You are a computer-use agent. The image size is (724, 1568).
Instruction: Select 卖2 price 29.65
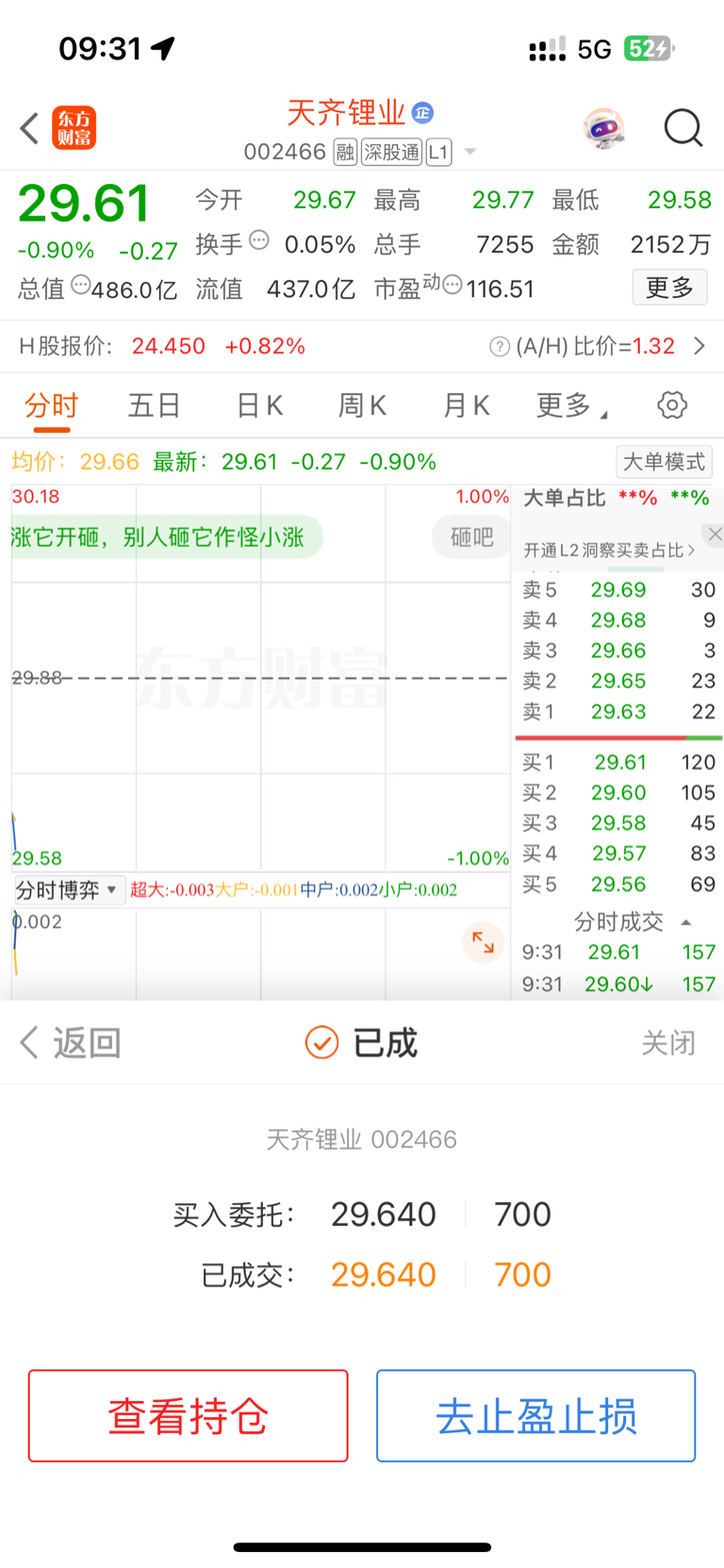pos(618,681)
